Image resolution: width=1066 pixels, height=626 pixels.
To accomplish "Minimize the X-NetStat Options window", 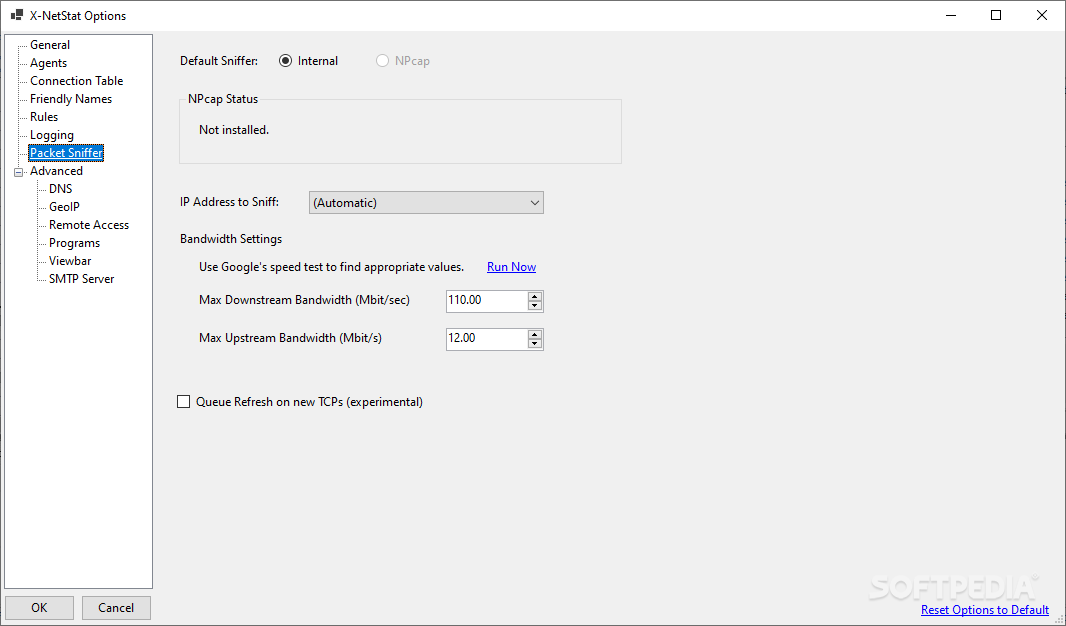I will click(950, 15).
